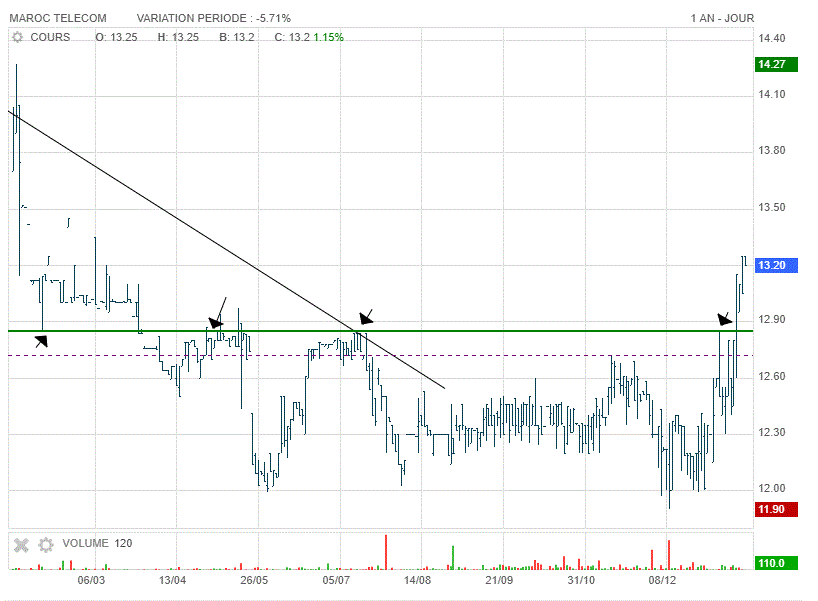Click the 12.90 price axis label
The image size is (818, 601).
pos(772,320)
